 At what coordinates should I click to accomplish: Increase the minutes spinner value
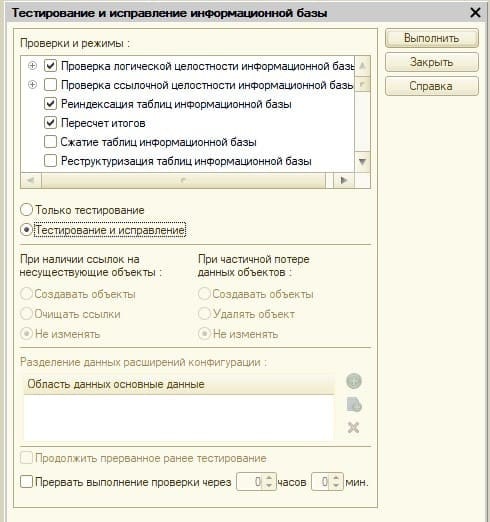coord(336,478)
